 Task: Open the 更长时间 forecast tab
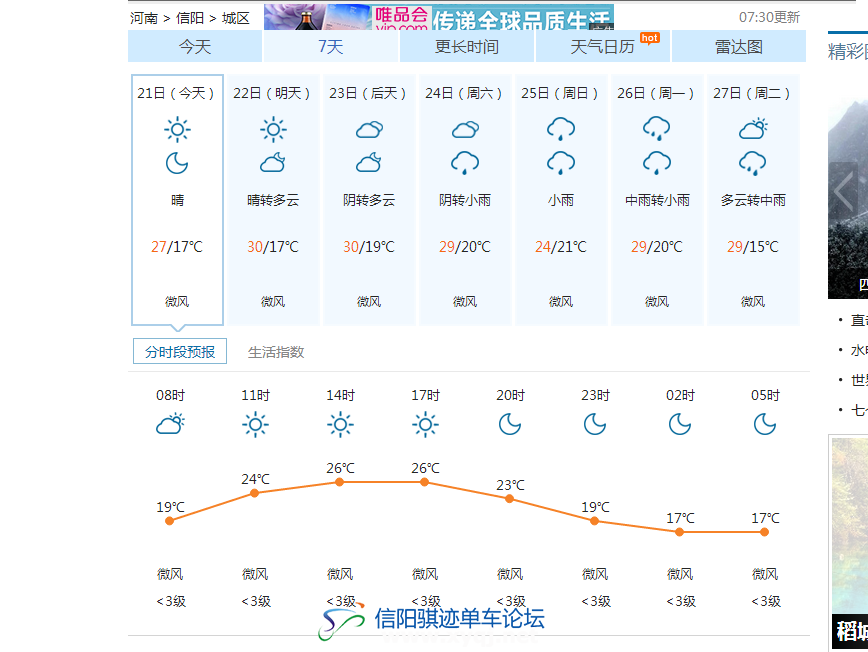(x=467, y=46)
